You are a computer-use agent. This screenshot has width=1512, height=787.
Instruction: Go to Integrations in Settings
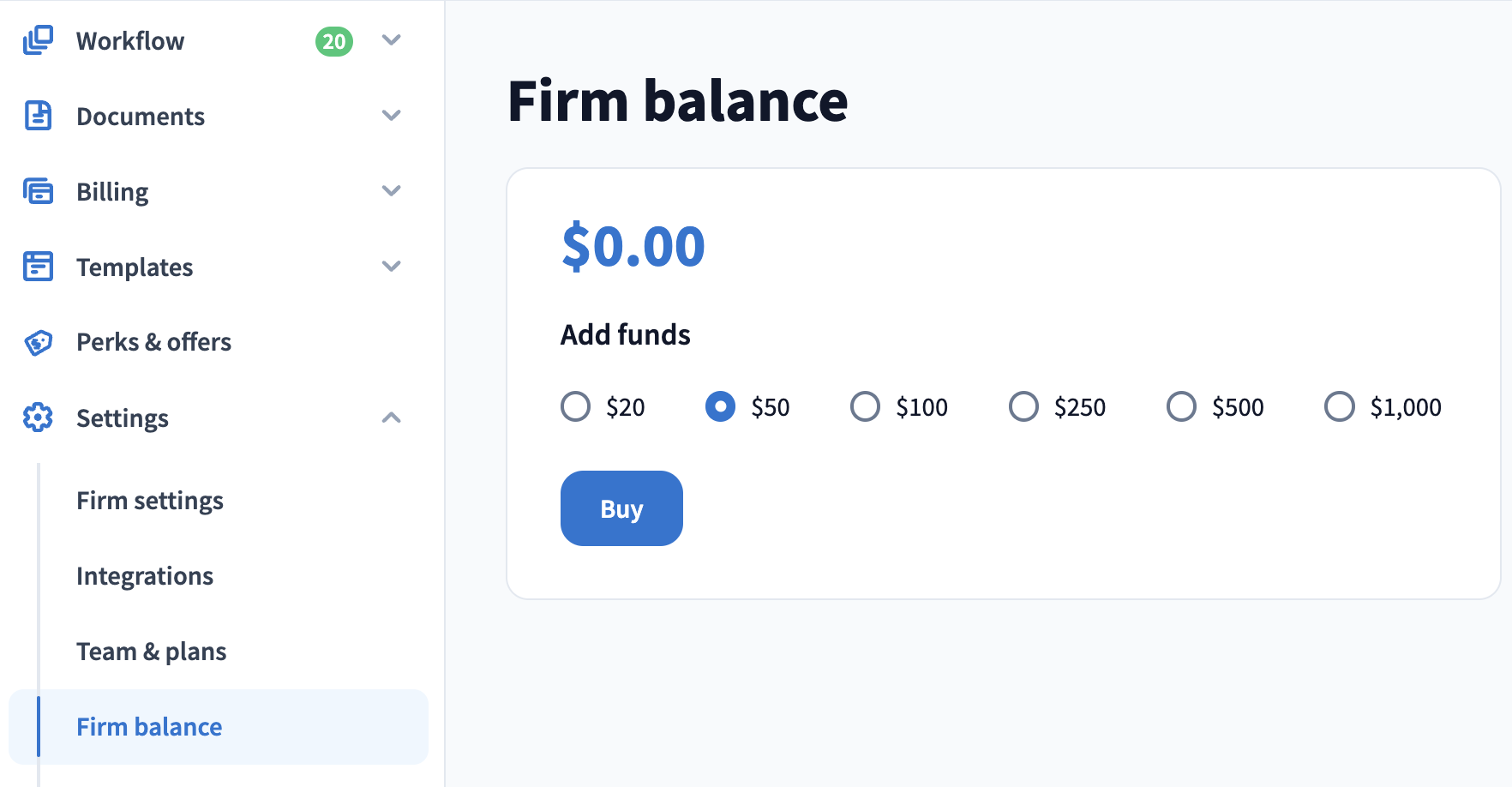point(145,576)
